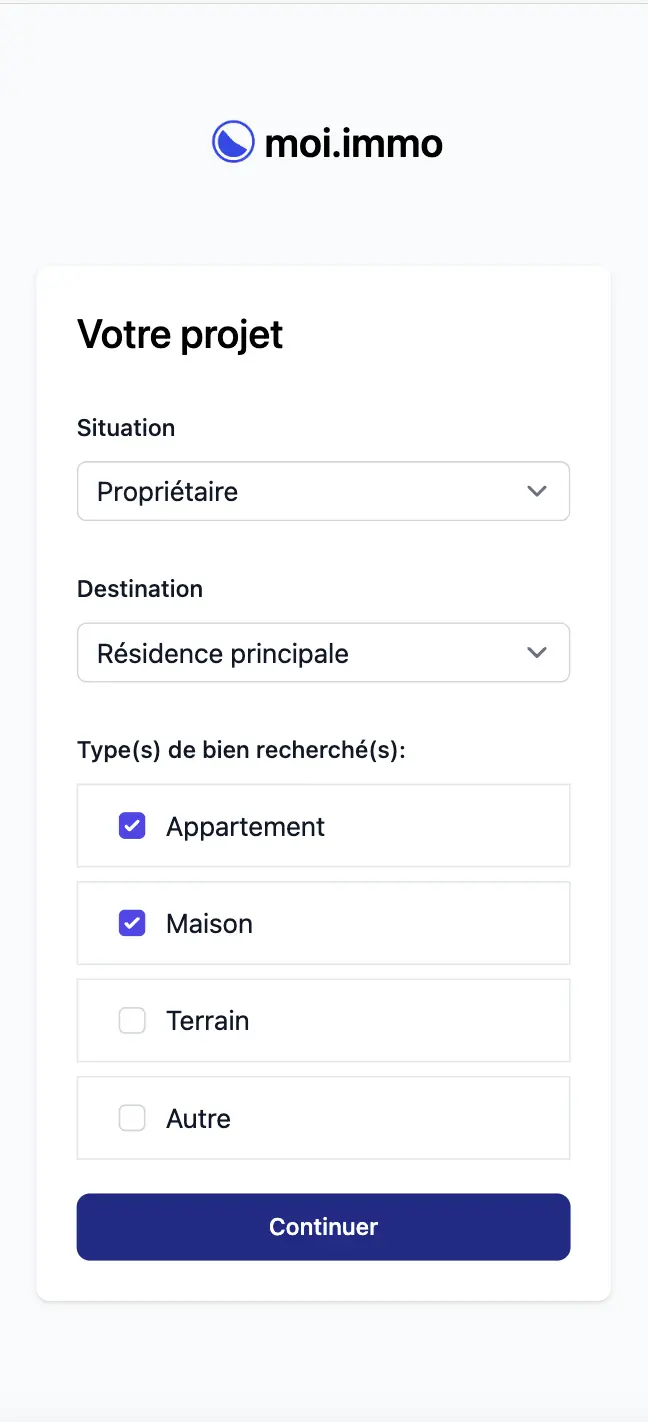
Task: Click the Maison label text
Action: [x=209, y=922]
